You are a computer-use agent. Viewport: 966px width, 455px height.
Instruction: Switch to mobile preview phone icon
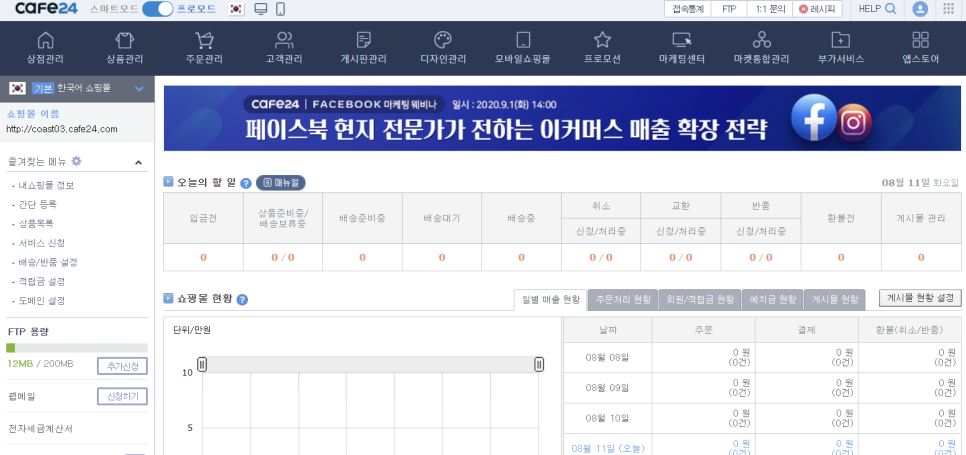280,9
